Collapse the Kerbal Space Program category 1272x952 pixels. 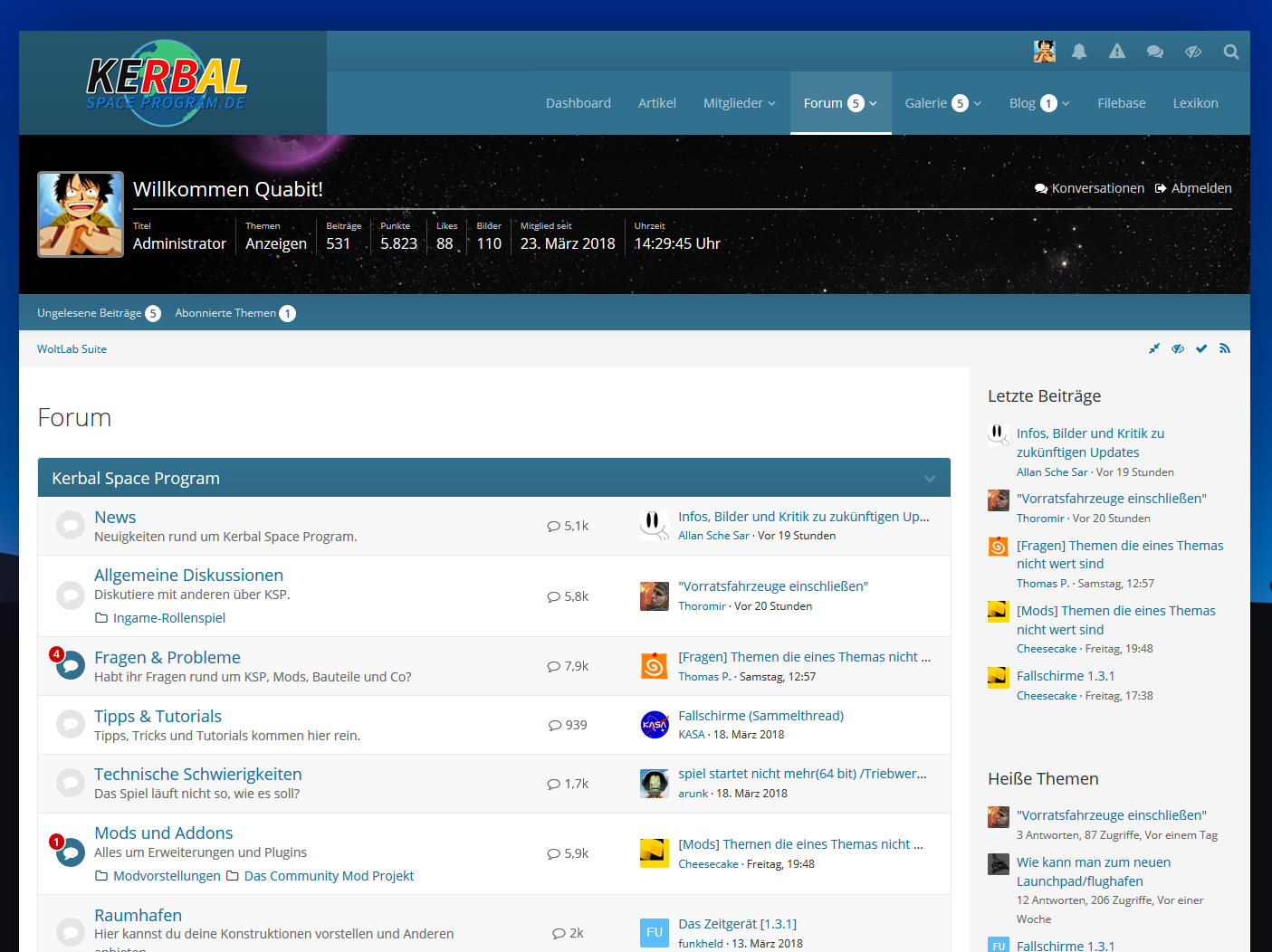coord(930,479)
